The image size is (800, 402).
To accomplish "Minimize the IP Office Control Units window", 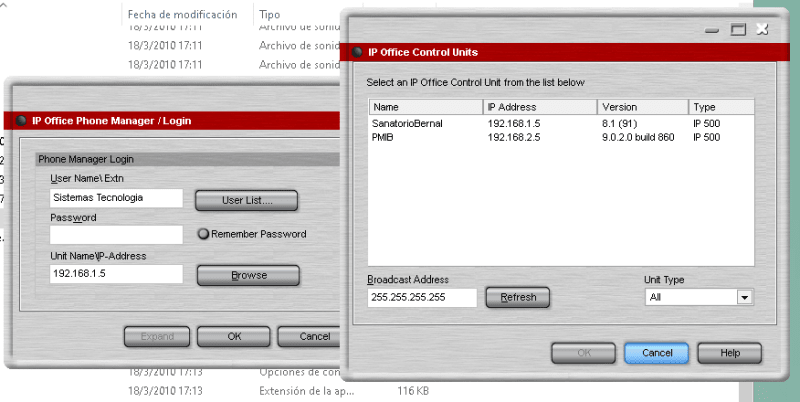I will [711, 30].
